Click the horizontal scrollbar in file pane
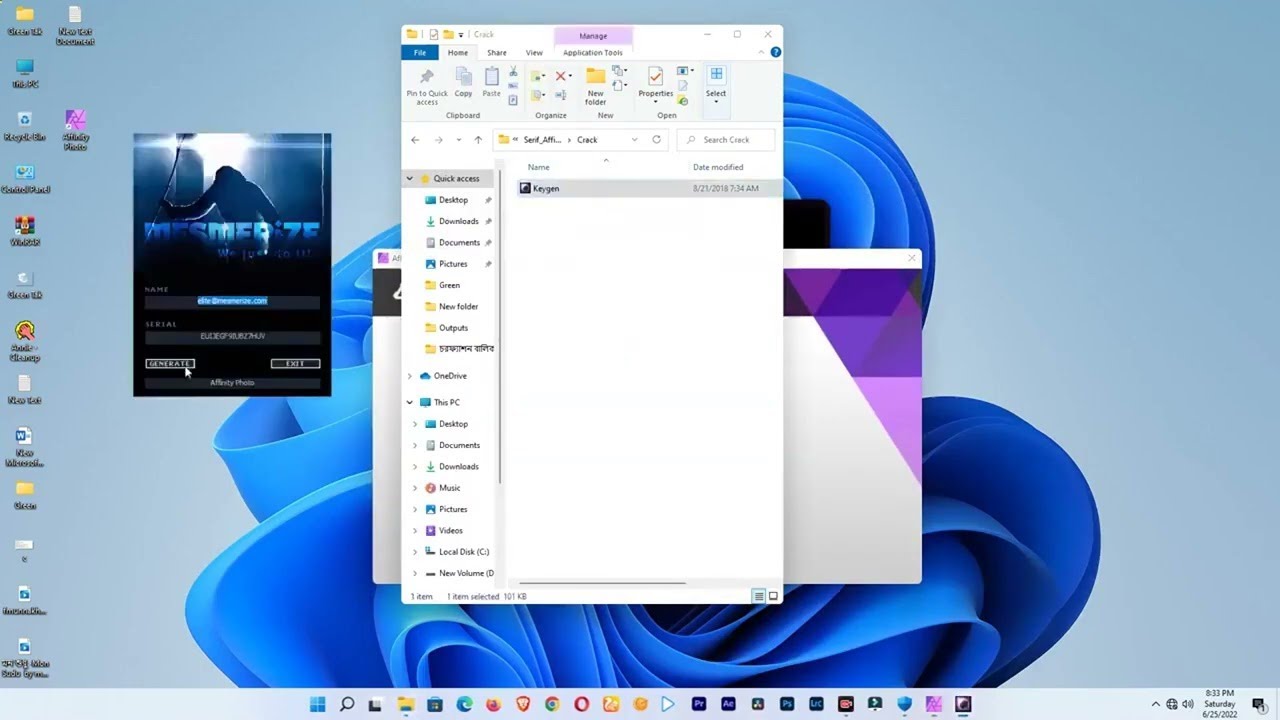The image size is (1280, 720). coord(602,582)
